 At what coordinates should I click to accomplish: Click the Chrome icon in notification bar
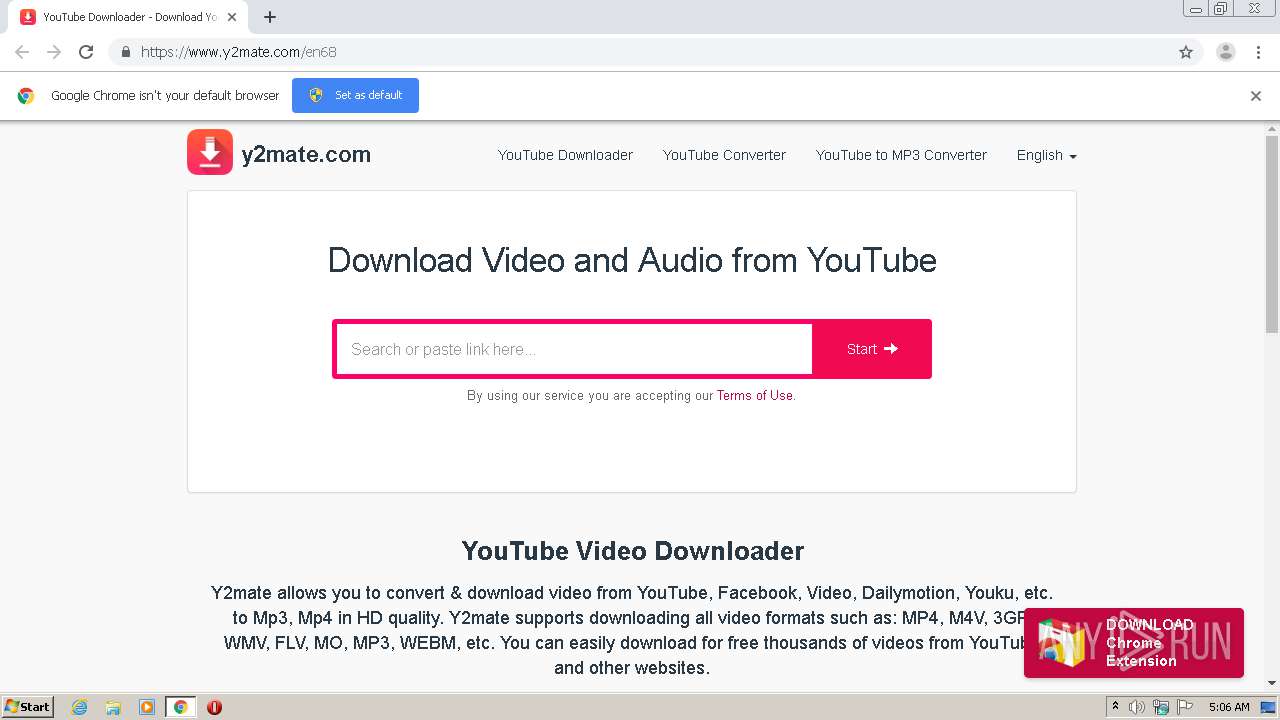coord(26,96)
